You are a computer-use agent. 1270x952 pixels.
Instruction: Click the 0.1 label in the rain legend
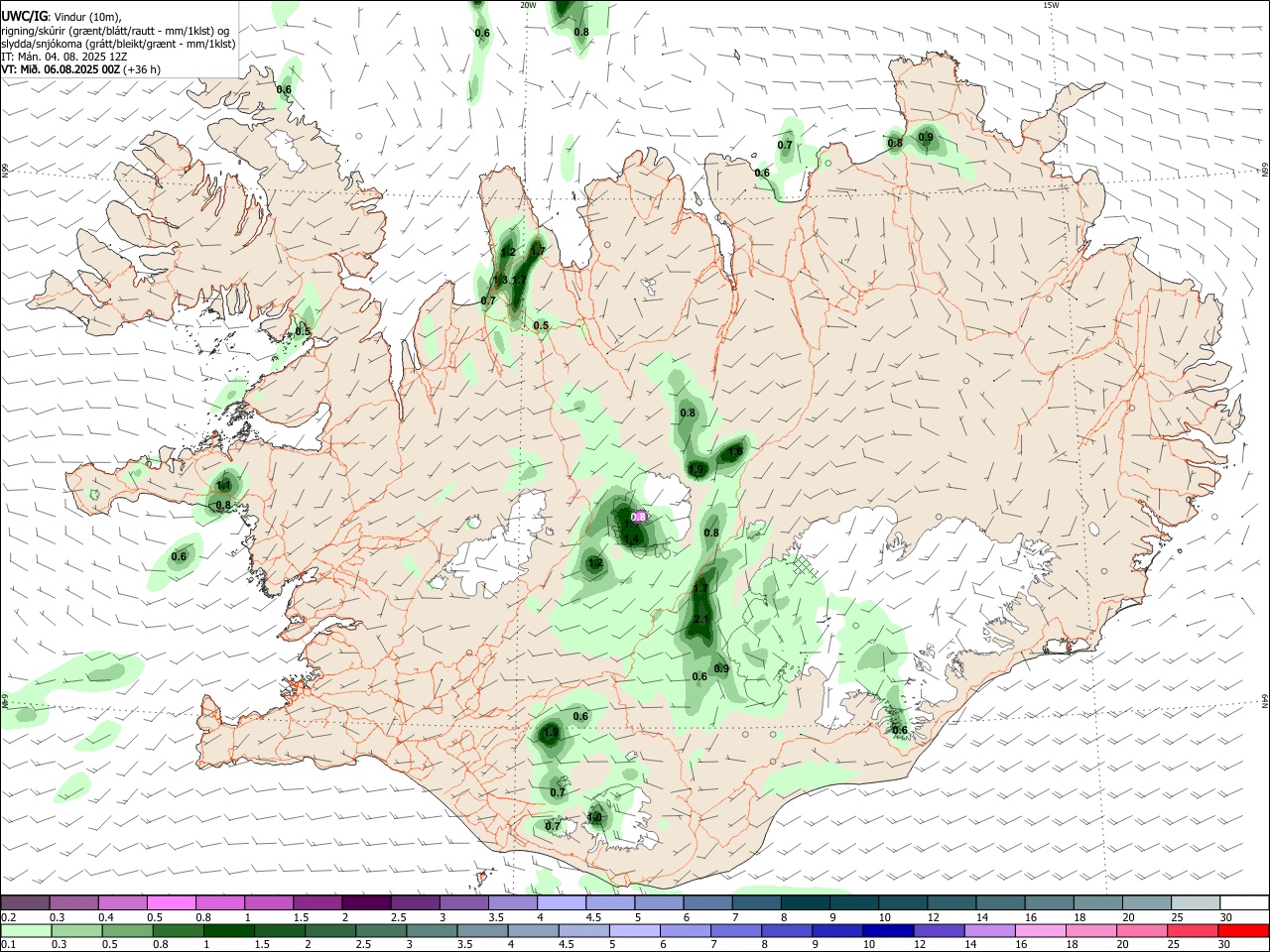9,945
